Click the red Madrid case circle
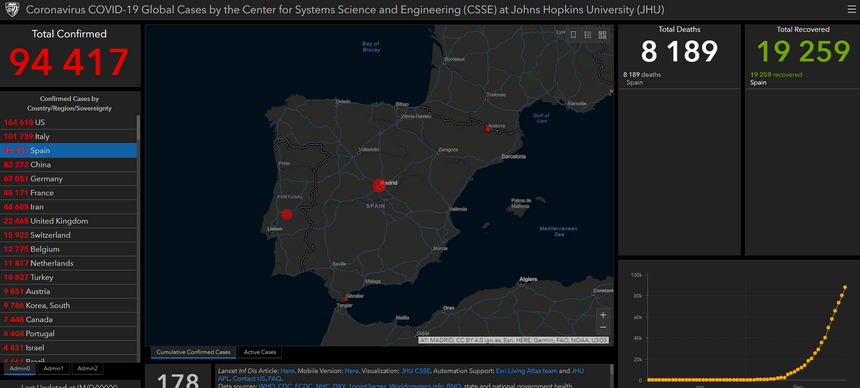Screen dimensions: 860x388 coord(380,185)
